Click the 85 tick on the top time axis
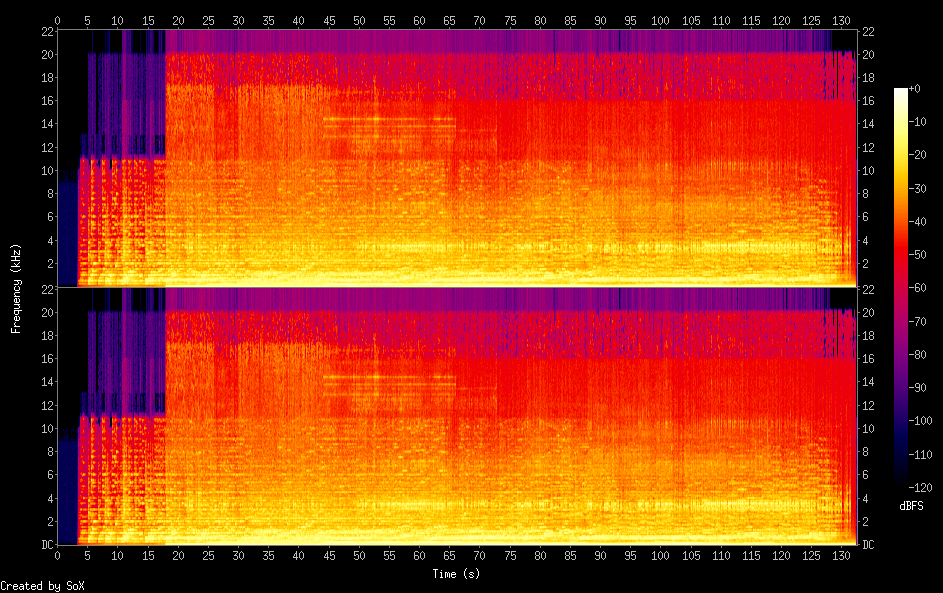Screen dimensions: 943x593 pos(570,20)
